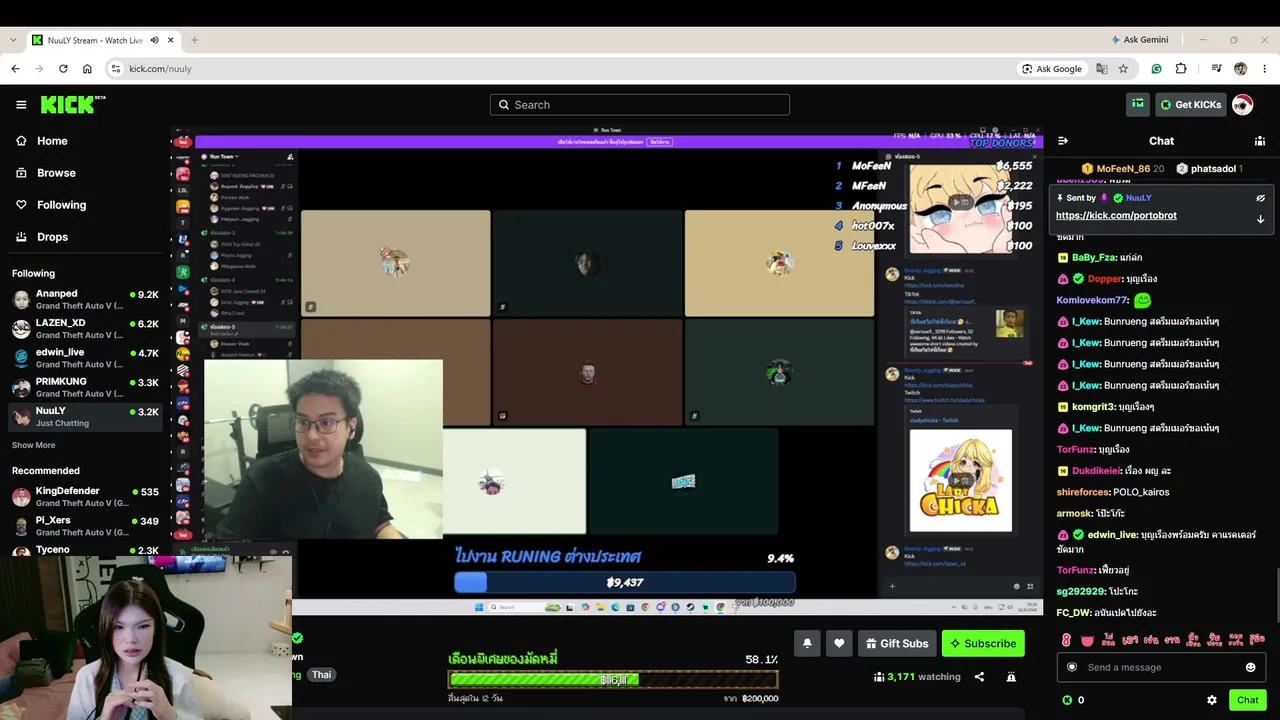Open chat settings gear

coord(1212,700)
